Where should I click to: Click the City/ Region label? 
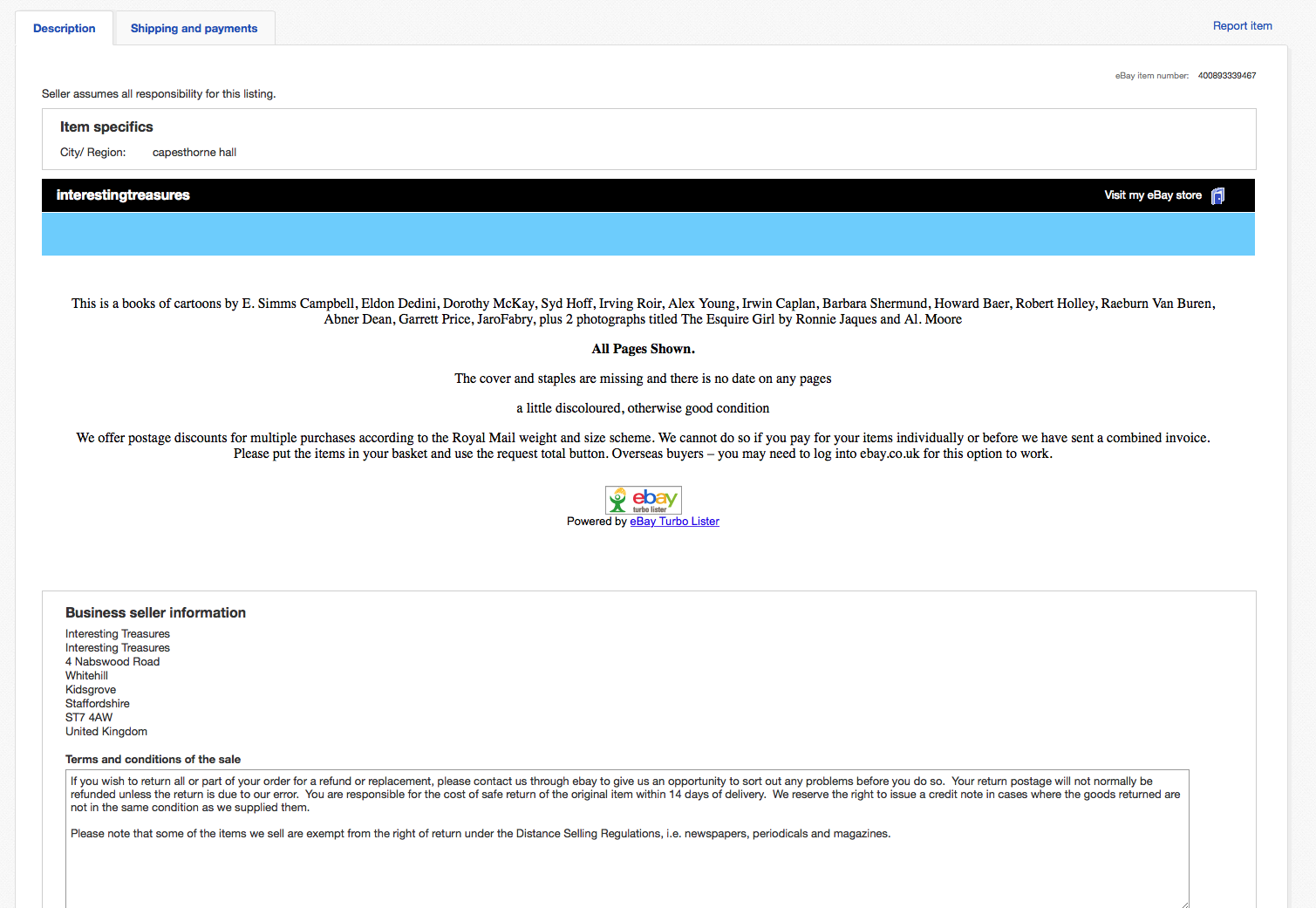pyautogui.click(x=92, y=153)
